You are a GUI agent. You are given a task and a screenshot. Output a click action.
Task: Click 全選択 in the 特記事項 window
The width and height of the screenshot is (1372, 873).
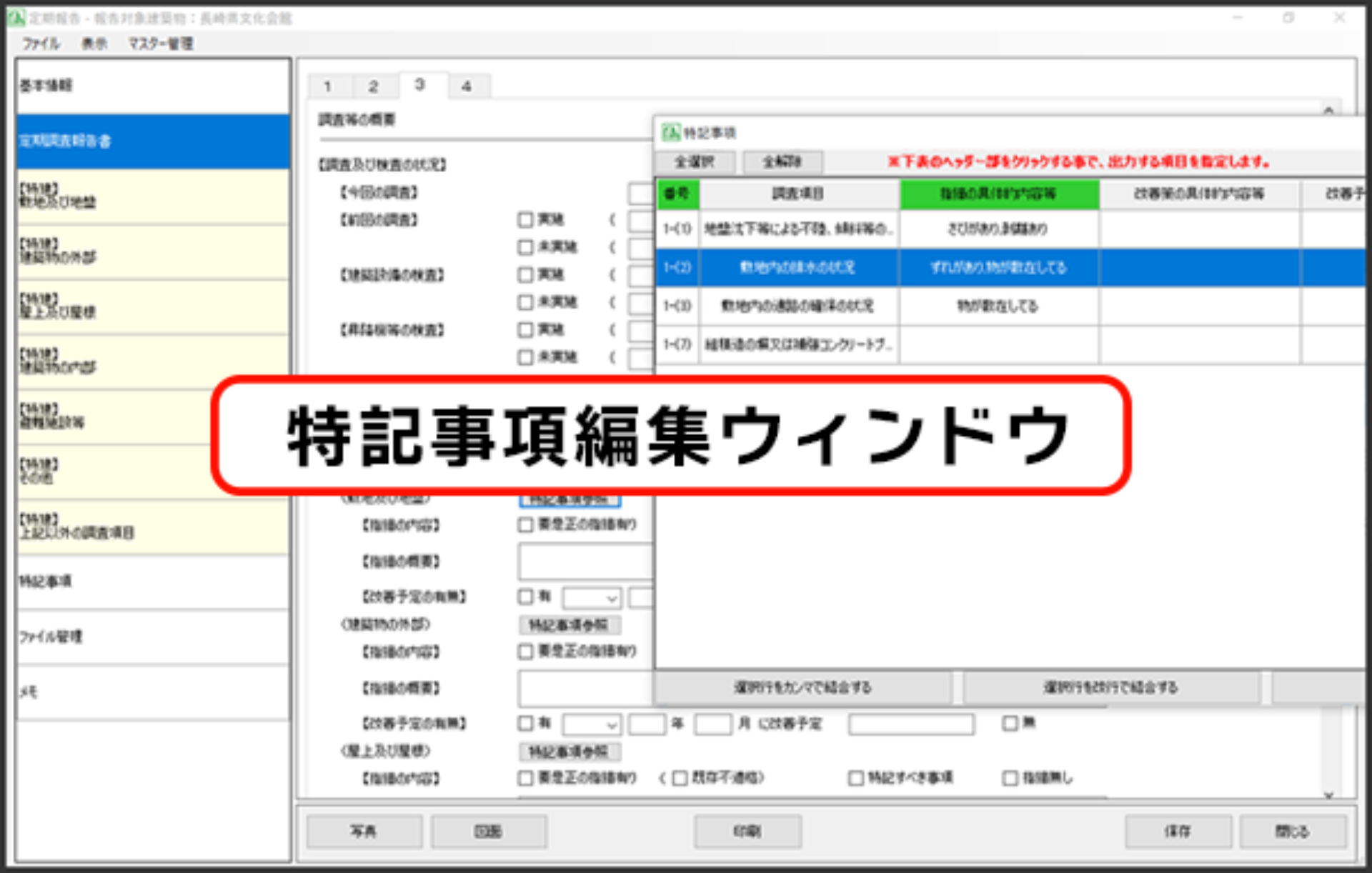(695, 162)
